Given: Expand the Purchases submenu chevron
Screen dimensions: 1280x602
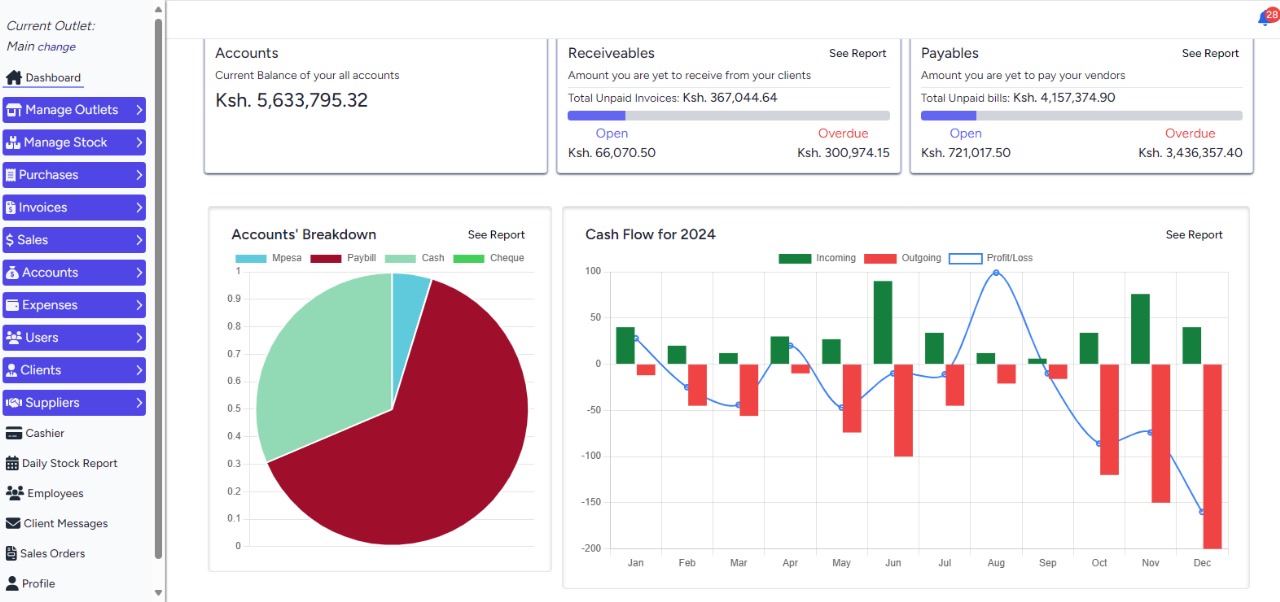Looking at the screenshot, I should (139, 175).
